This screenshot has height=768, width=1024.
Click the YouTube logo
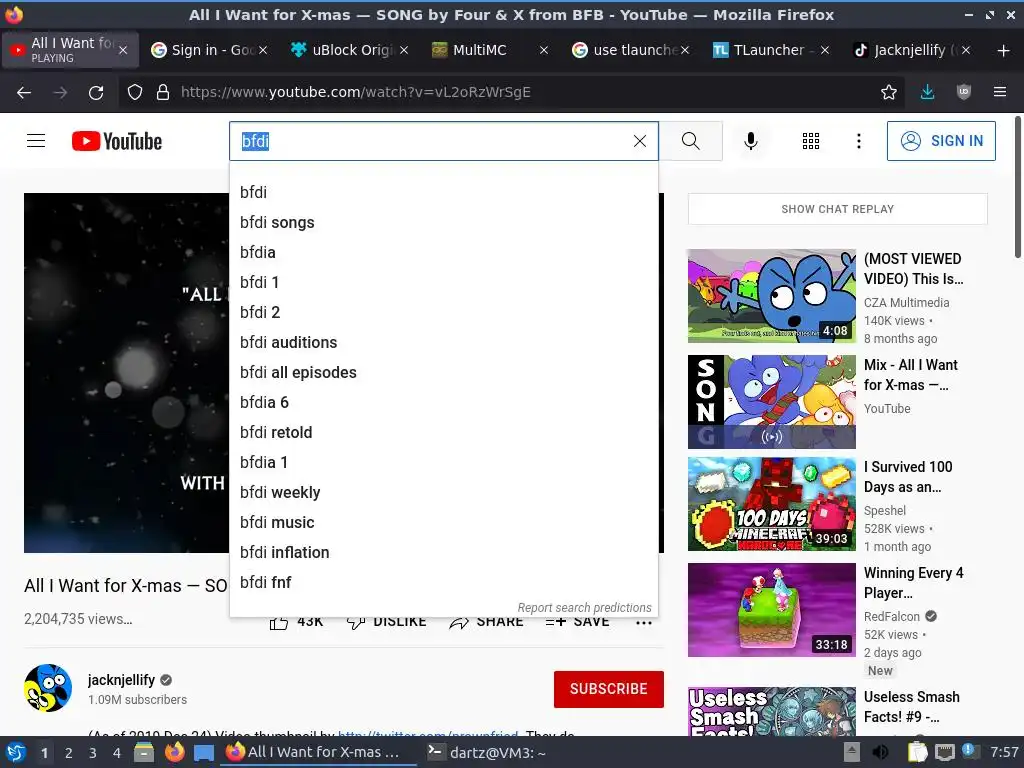click(117, 141)
